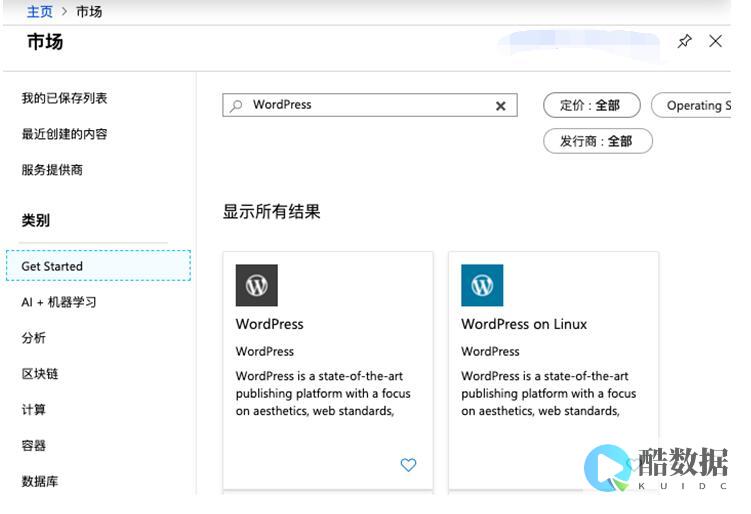
Task: Click WordPress publisher under WordPress on Linux
Action: 490,351
